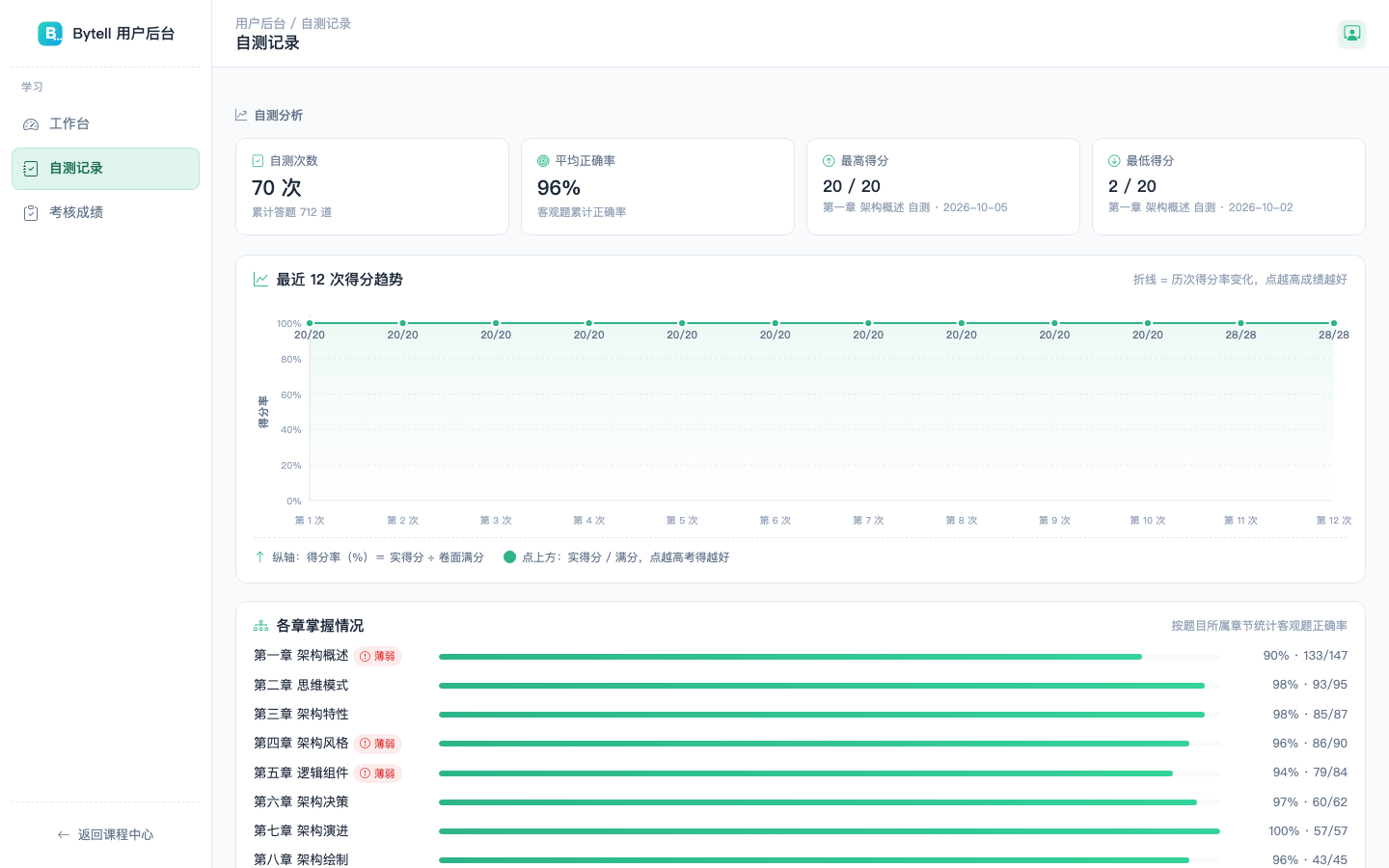
Task: Click the hierarchy icon beside 各章掌握情况
Action: [260, 626]
